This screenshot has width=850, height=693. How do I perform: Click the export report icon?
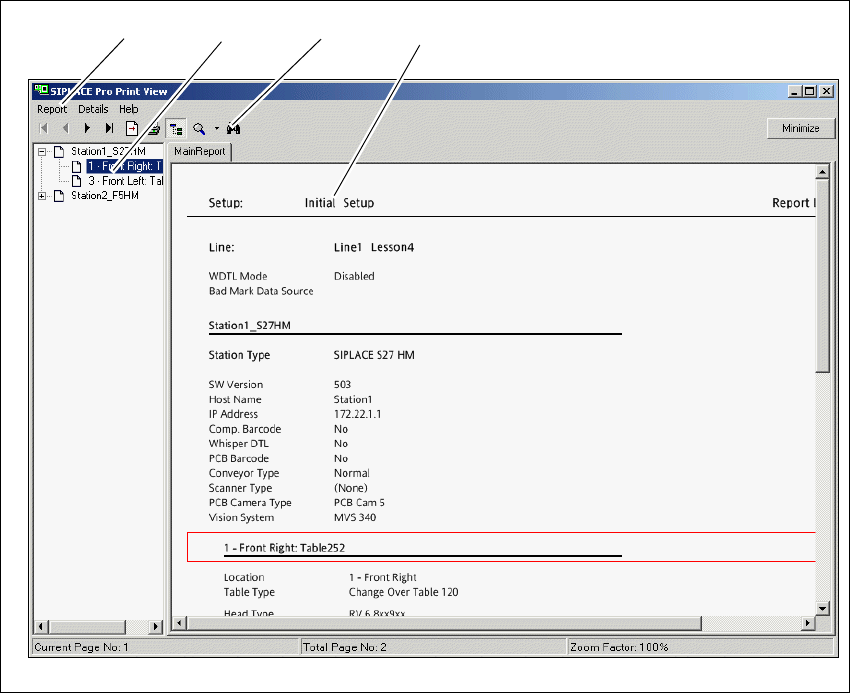[x=131, y=129]
